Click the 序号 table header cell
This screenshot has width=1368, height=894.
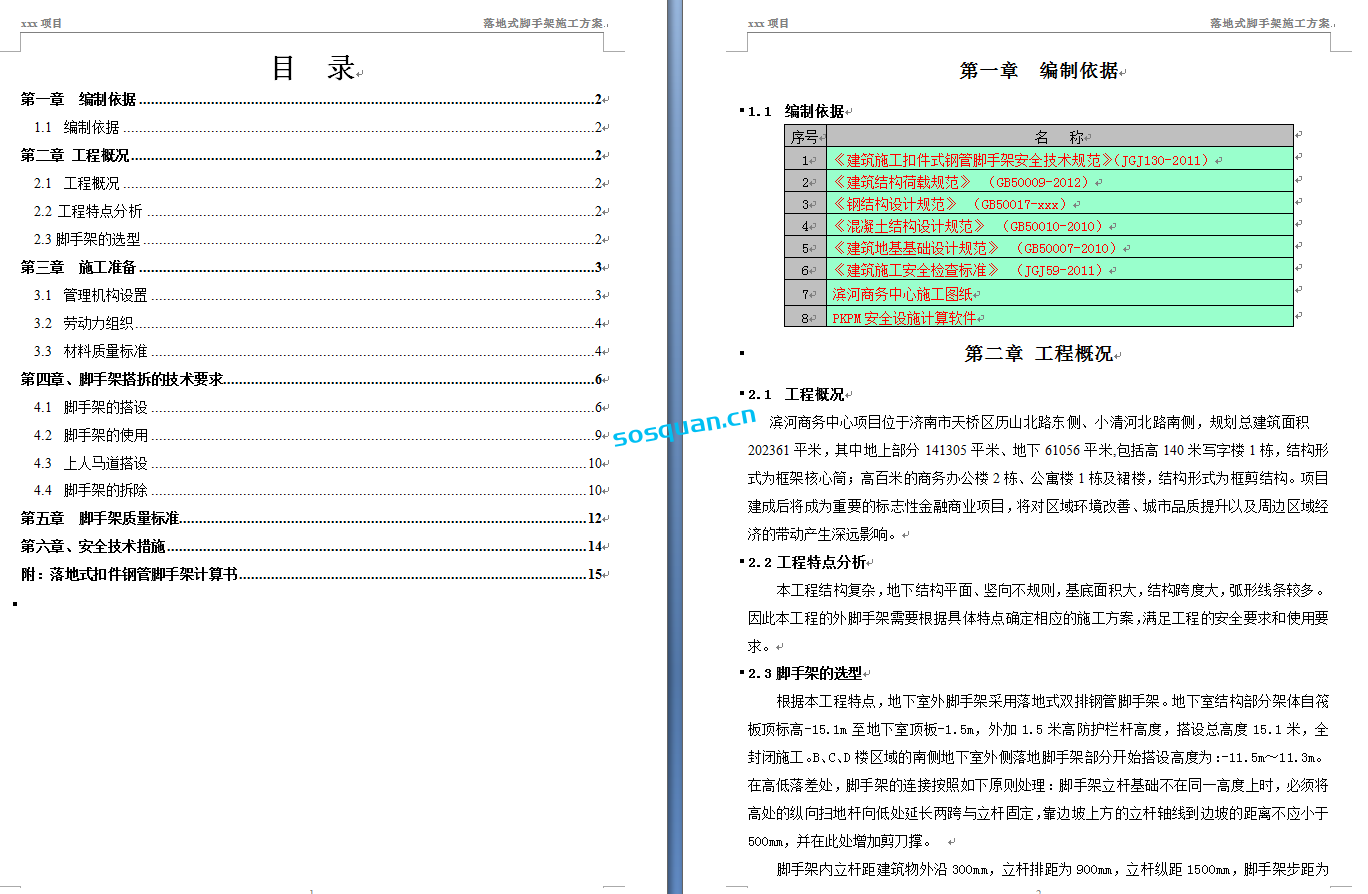click(x=805, y=137)
